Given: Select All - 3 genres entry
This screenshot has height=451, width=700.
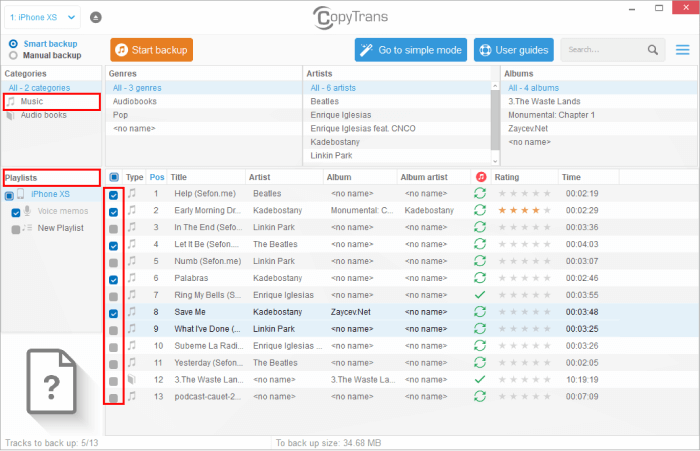Looking at the screenshot, I should [204, 88].
